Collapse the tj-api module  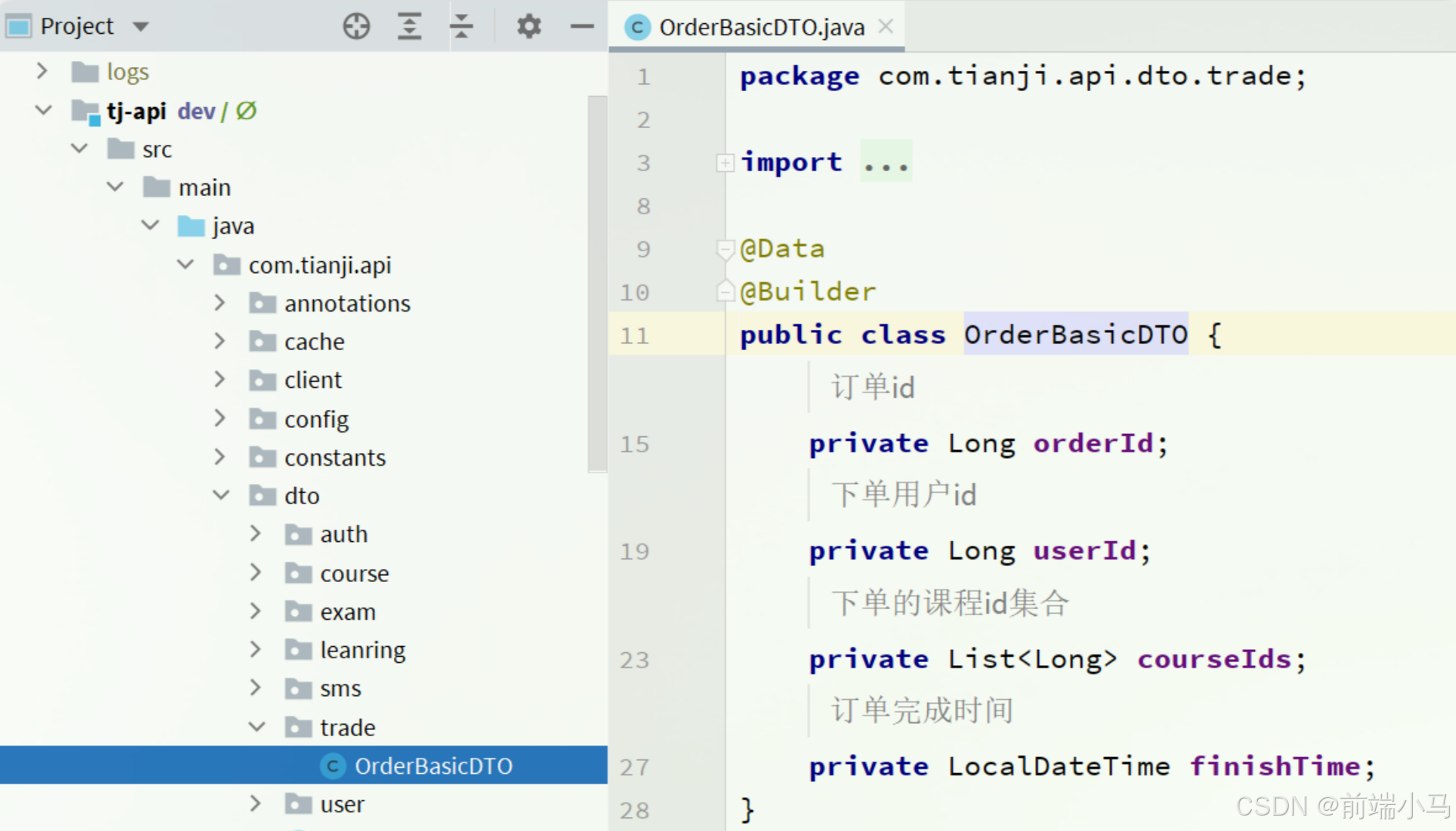tap(43, 110)
